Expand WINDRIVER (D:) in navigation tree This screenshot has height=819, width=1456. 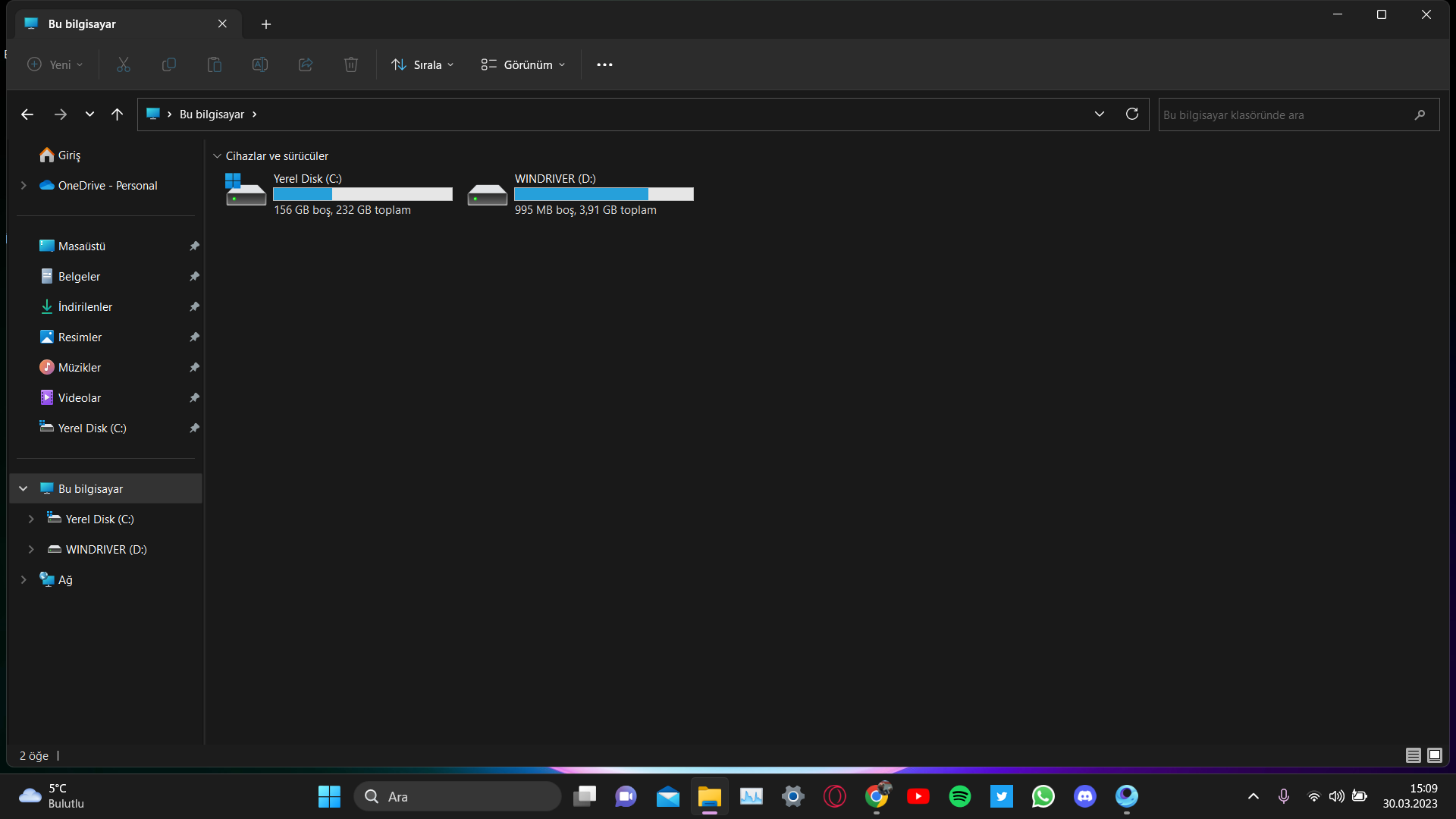click(x=31, y=550)
